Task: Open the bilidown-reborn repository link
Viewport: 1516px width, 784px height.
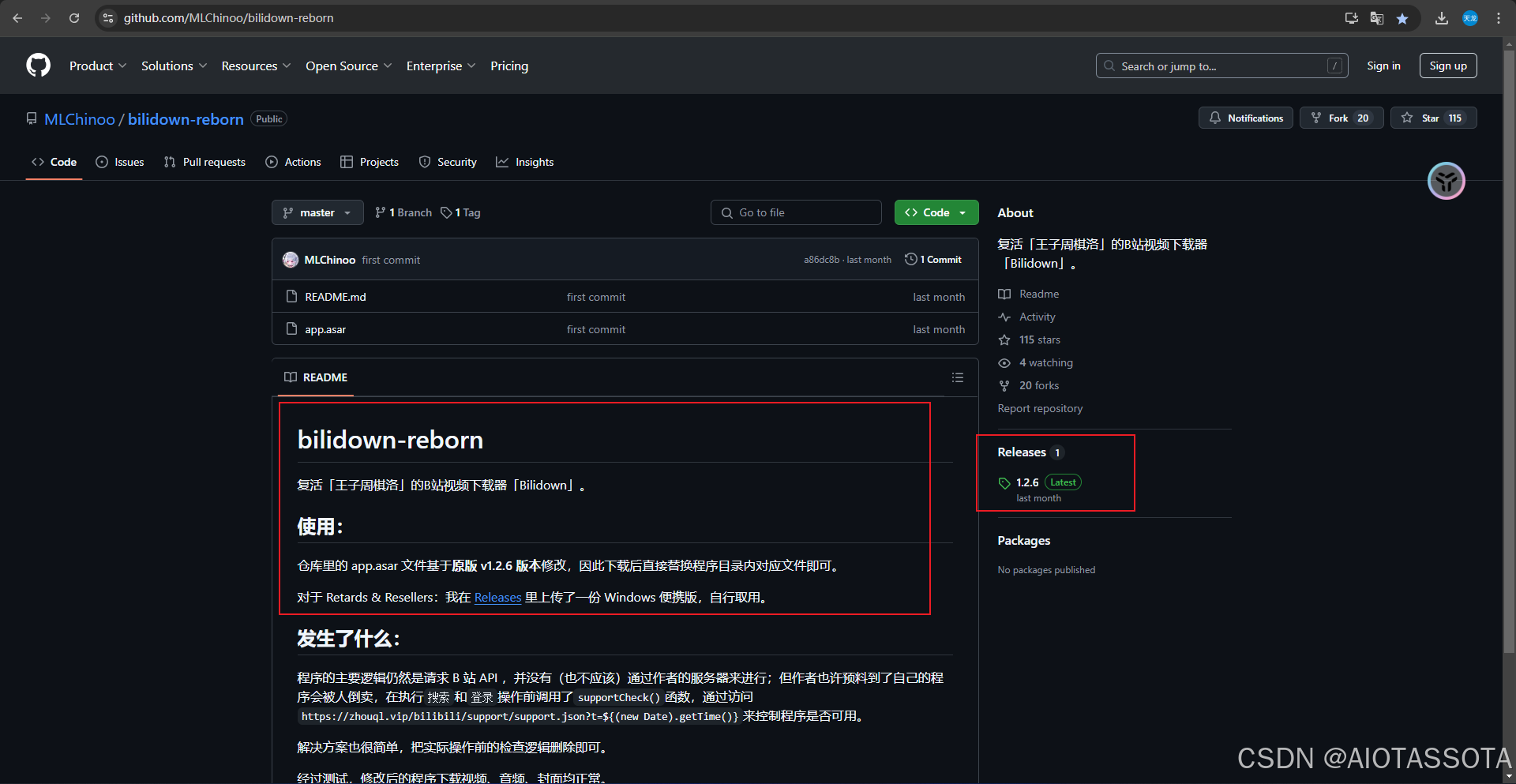Action: pos(186,119)
